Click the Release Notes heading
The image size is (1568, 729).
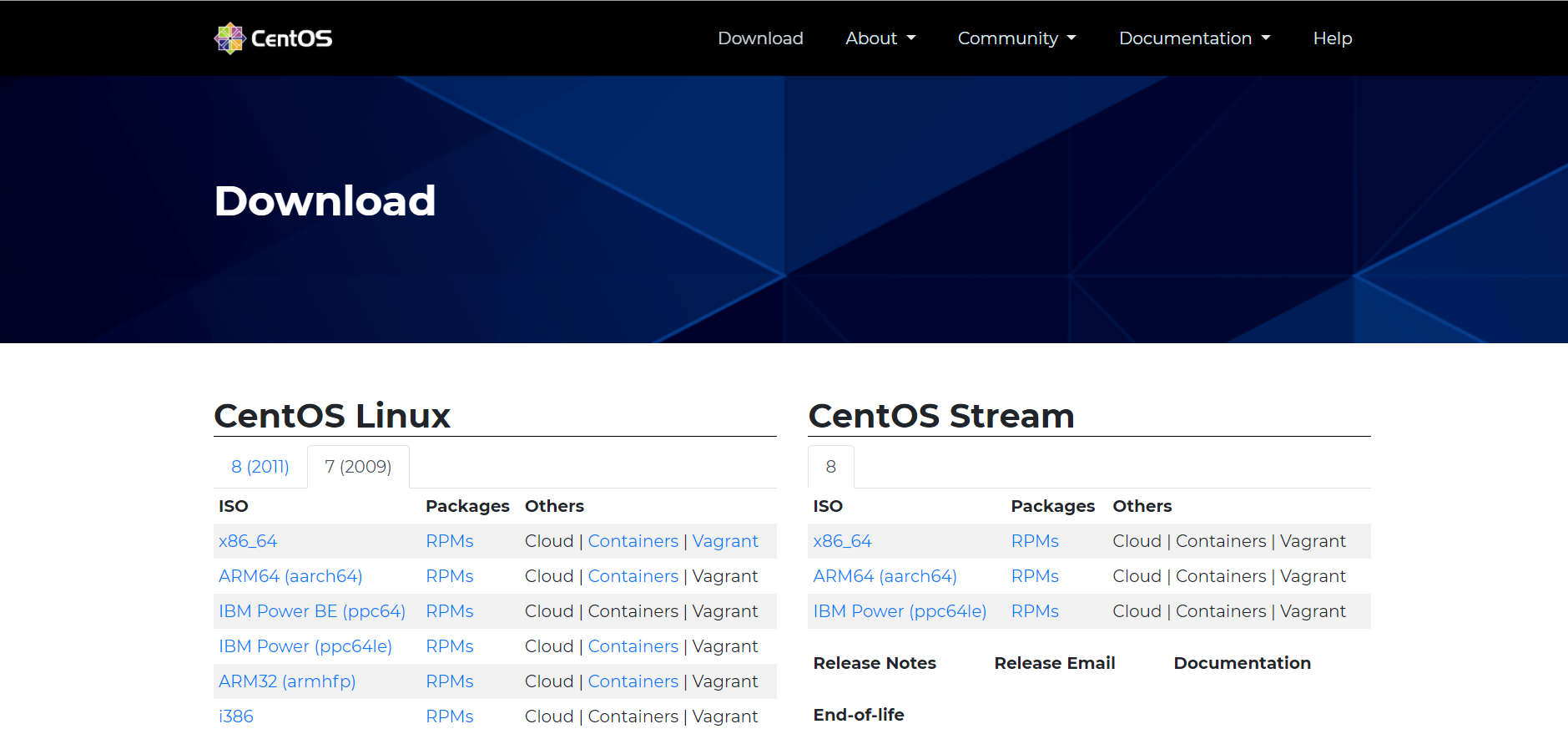(x=875, y=663)
